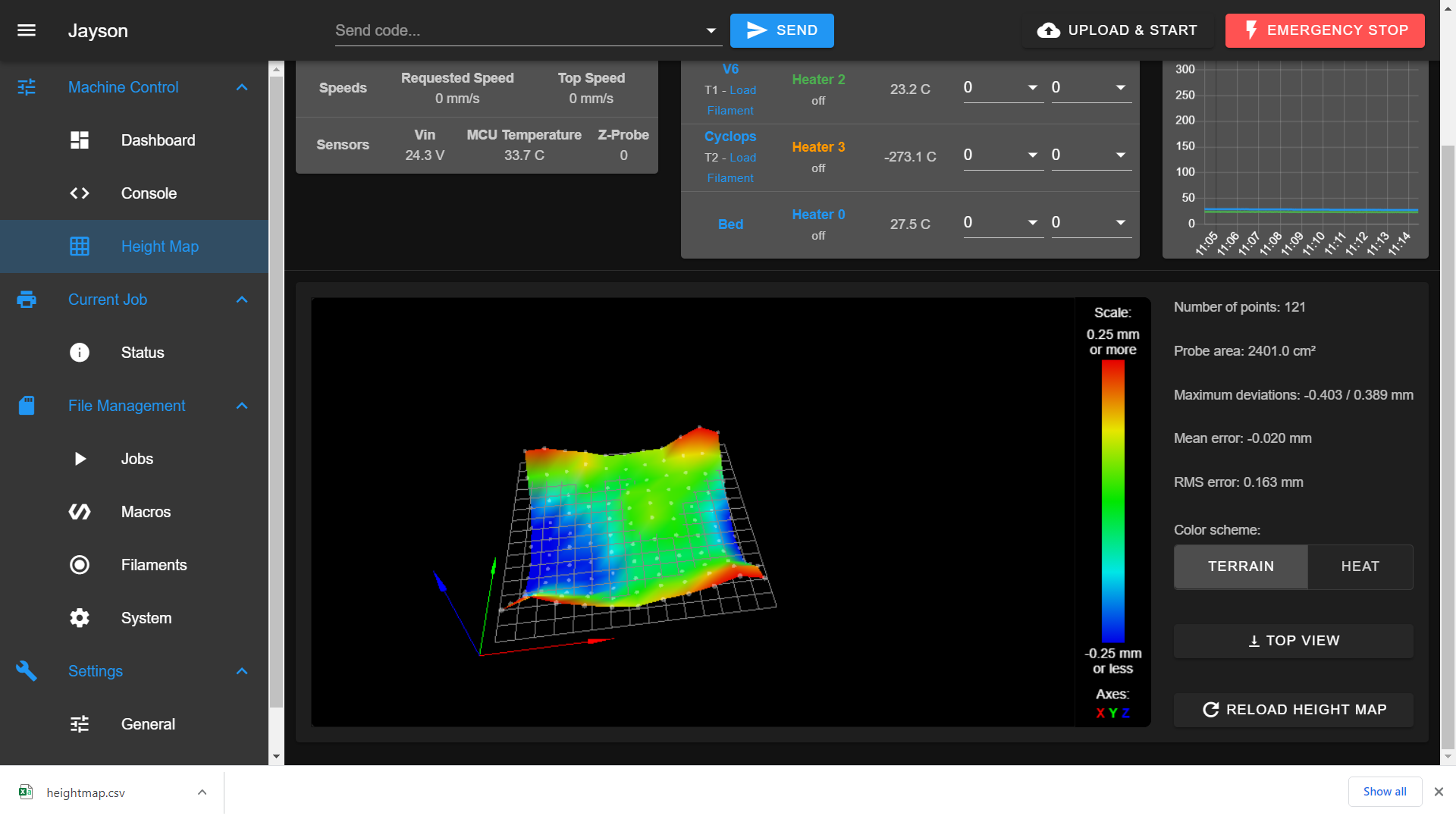Image resolution: width=1456 pixels, height=819 pixels.
Task: Toggle Heater 2 state
Action: click(x=818, y=80)
